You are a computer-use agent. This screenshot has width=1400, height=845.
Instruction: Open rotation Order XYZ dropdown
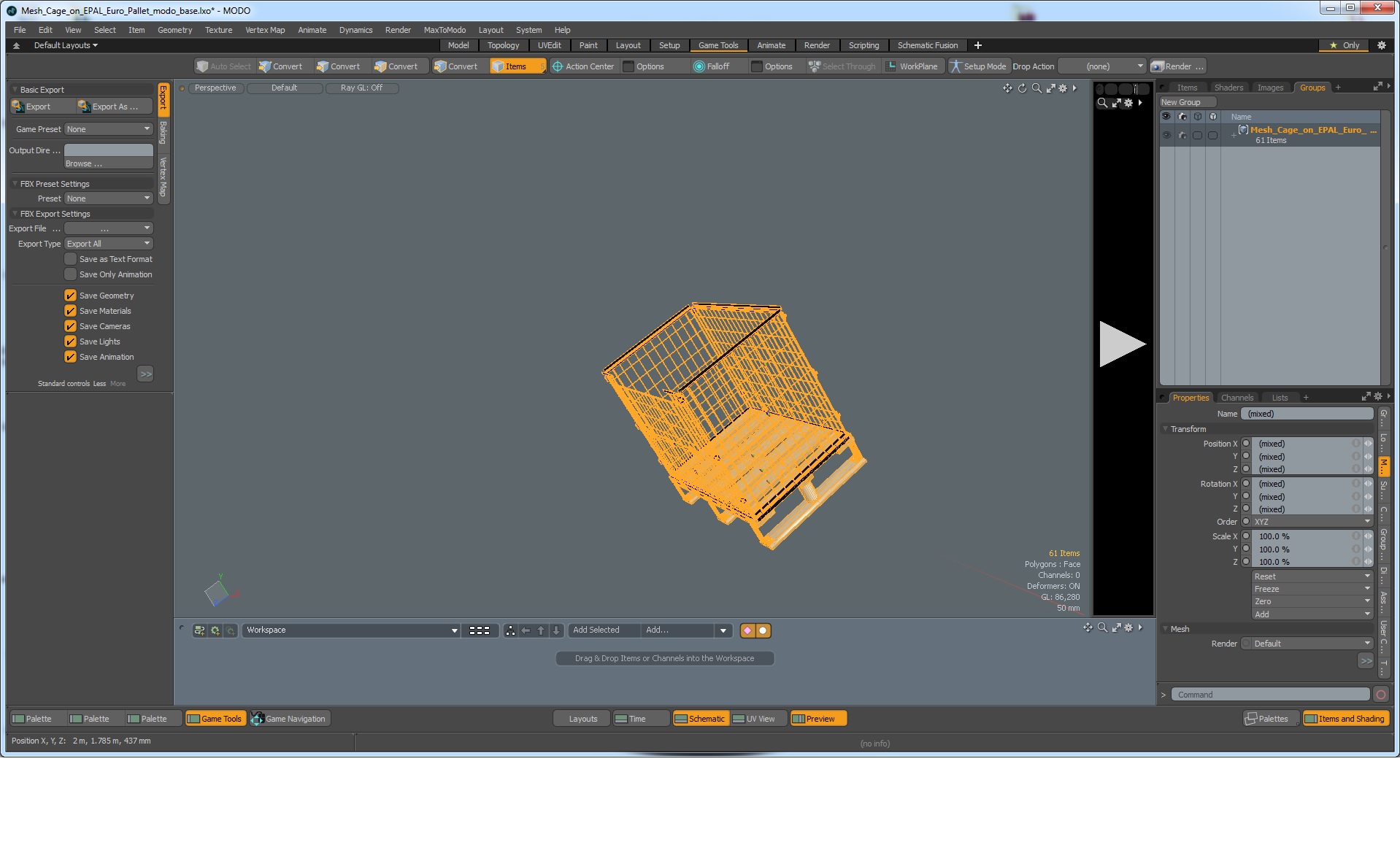(x=1312, y=522)
